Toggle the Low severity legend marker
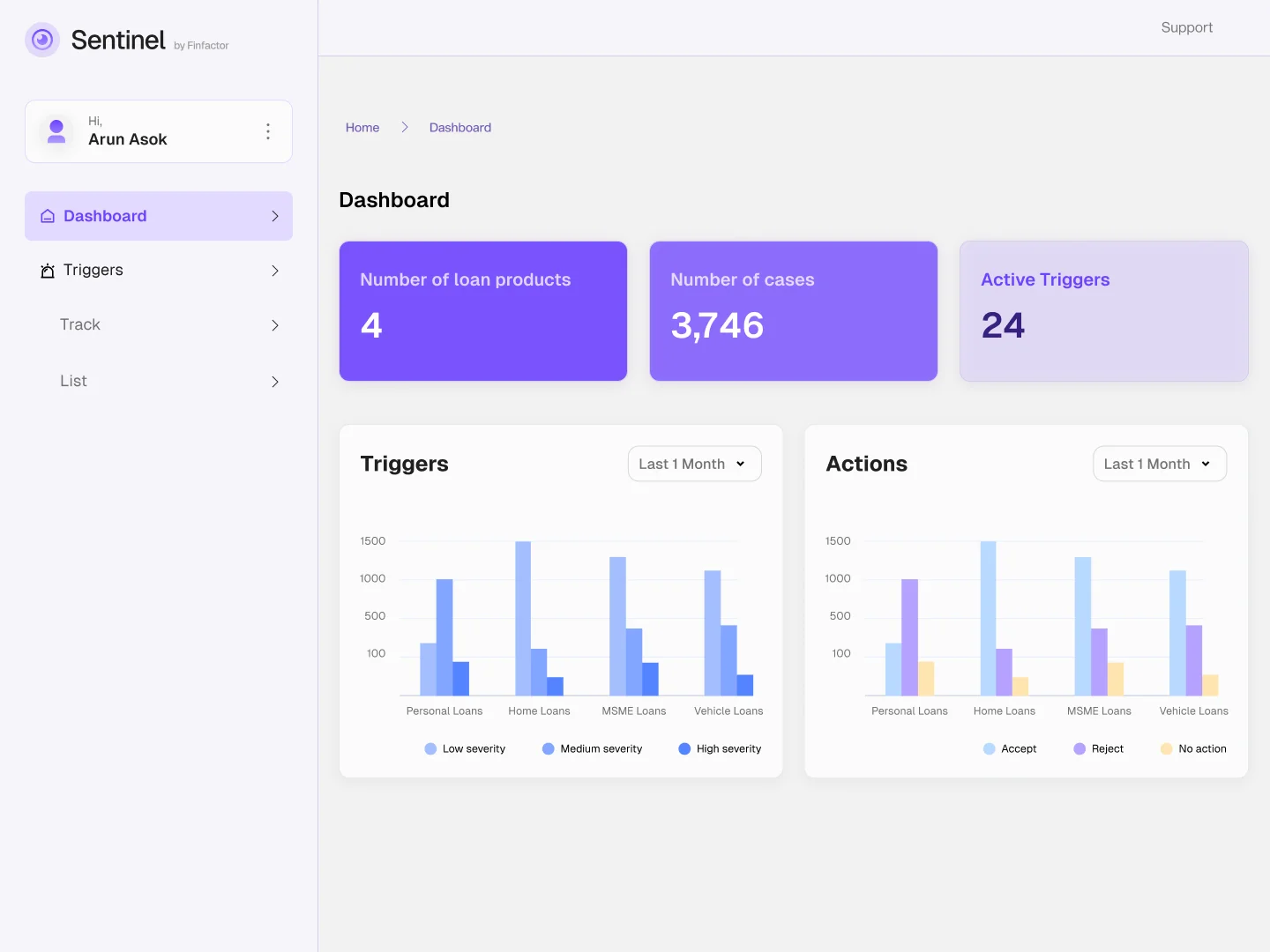This screenshot has width=1270, height=952. [430, 748]
